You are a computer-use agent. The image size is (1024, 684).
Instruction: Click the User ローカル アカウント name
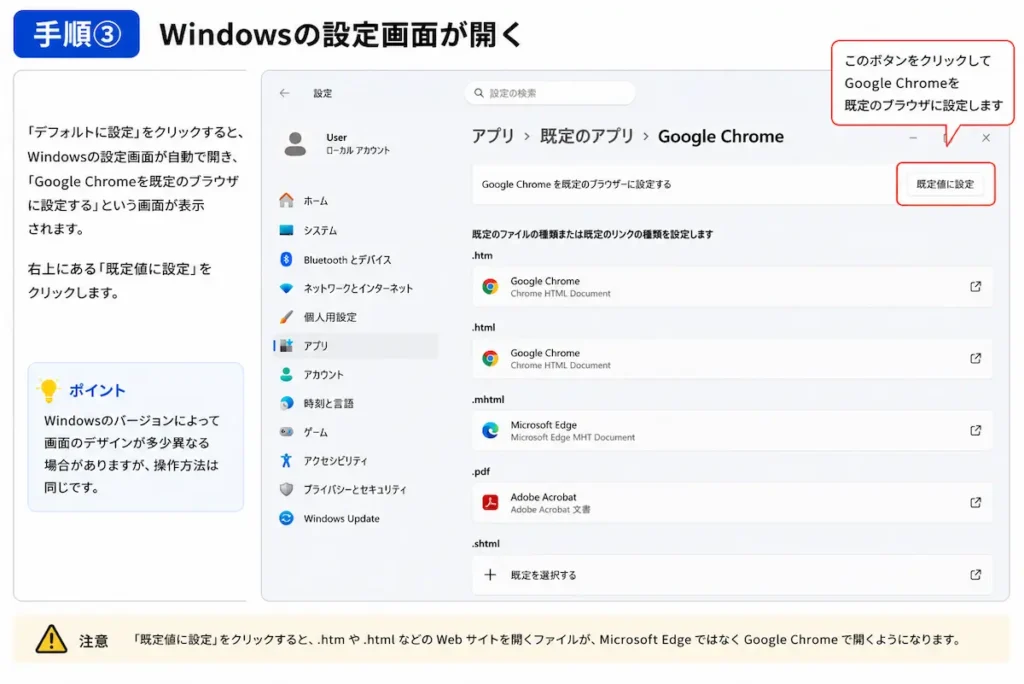point(357,143)
